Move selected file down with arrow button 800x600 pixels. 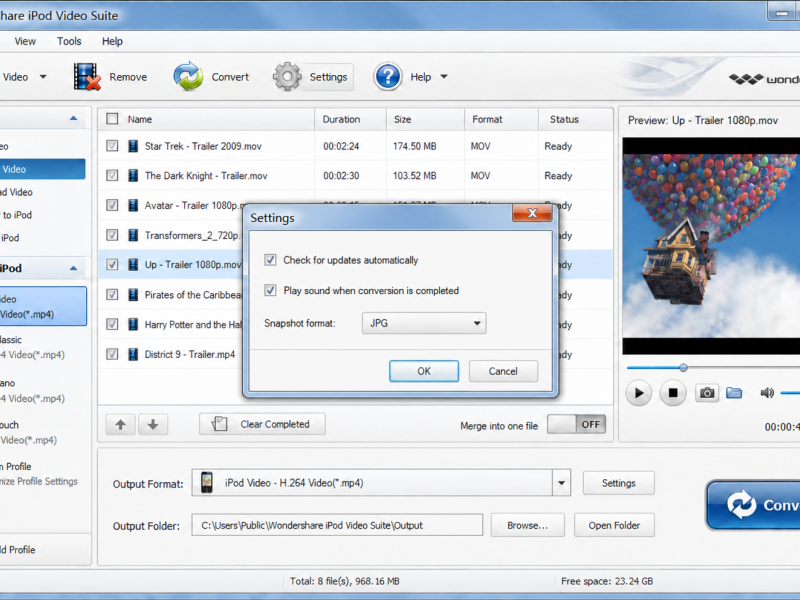[x=153, y=424]
